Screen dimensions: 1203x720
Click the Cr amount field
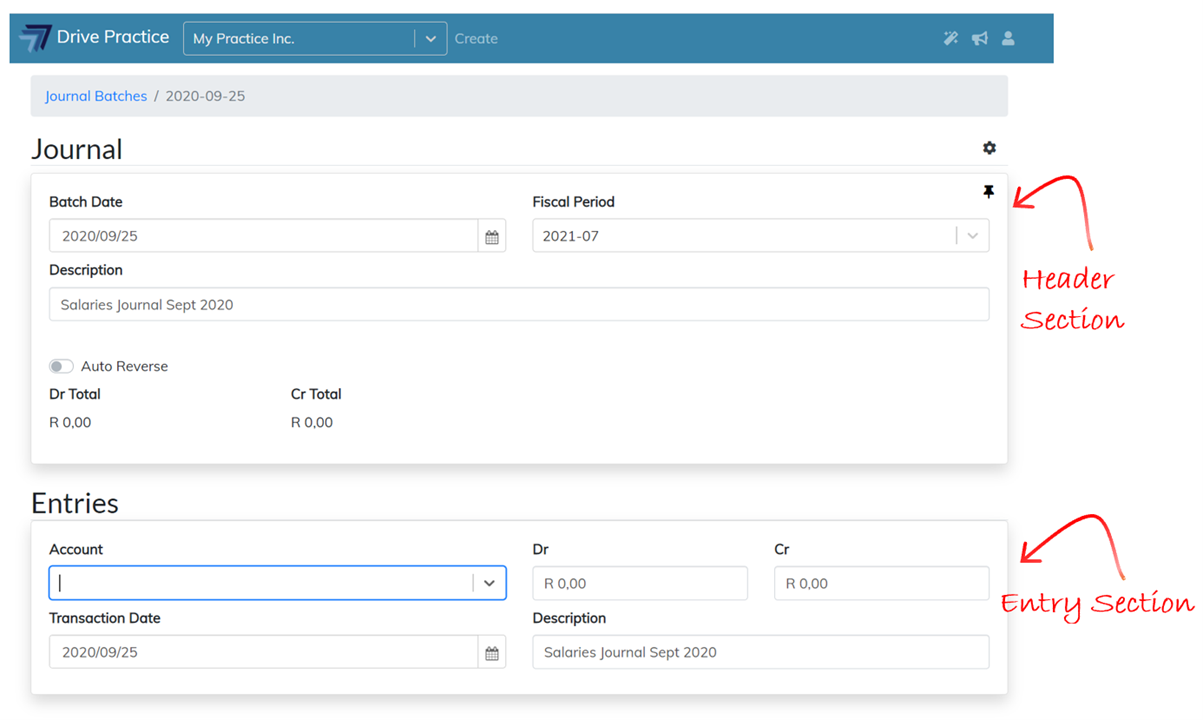click(882, 583)
